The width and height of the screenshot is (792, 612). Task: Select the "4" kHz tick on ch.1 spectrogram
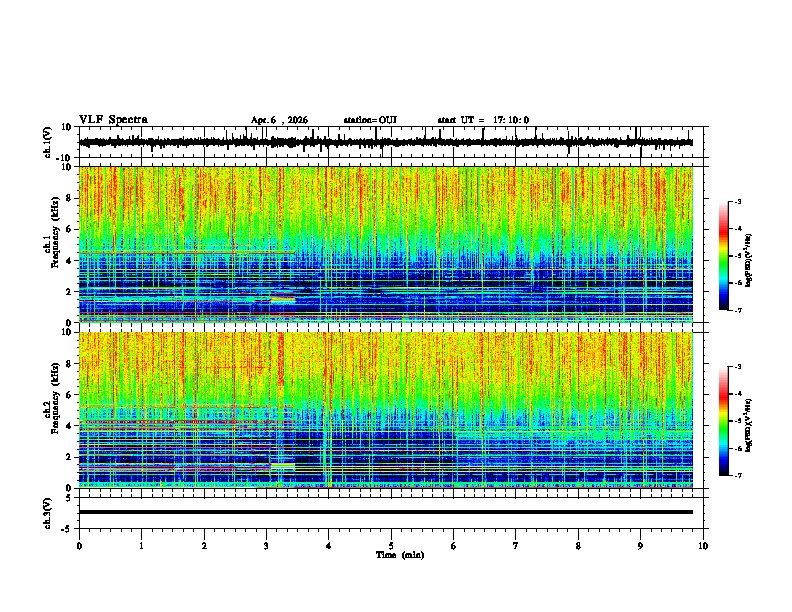pos(69,261)
